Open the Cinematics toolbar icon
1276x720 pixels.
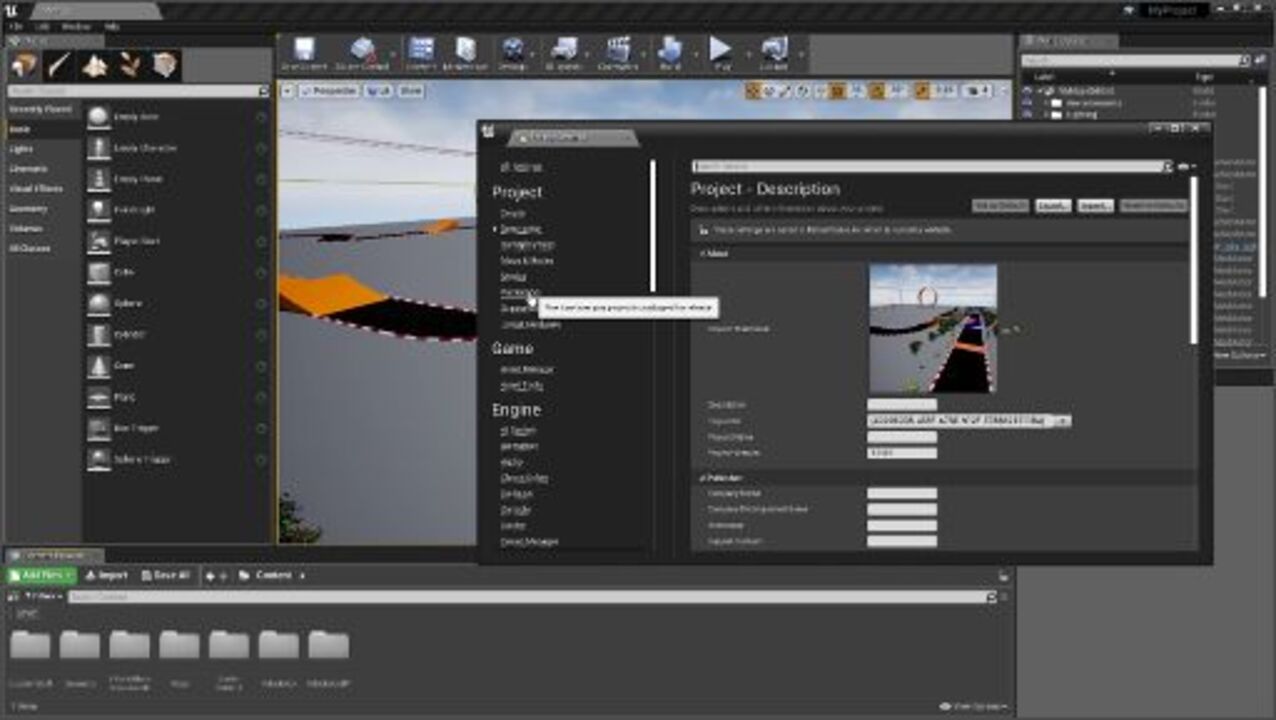tap(618, 53)
